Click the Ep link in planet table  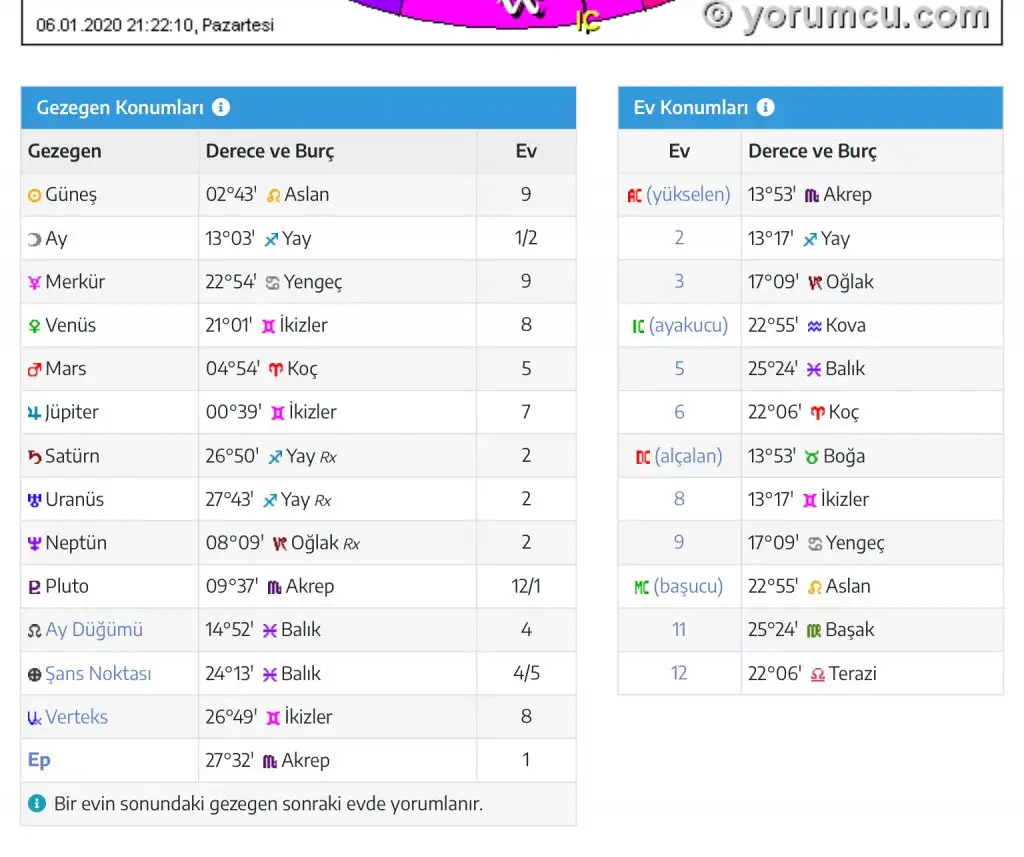39,760
